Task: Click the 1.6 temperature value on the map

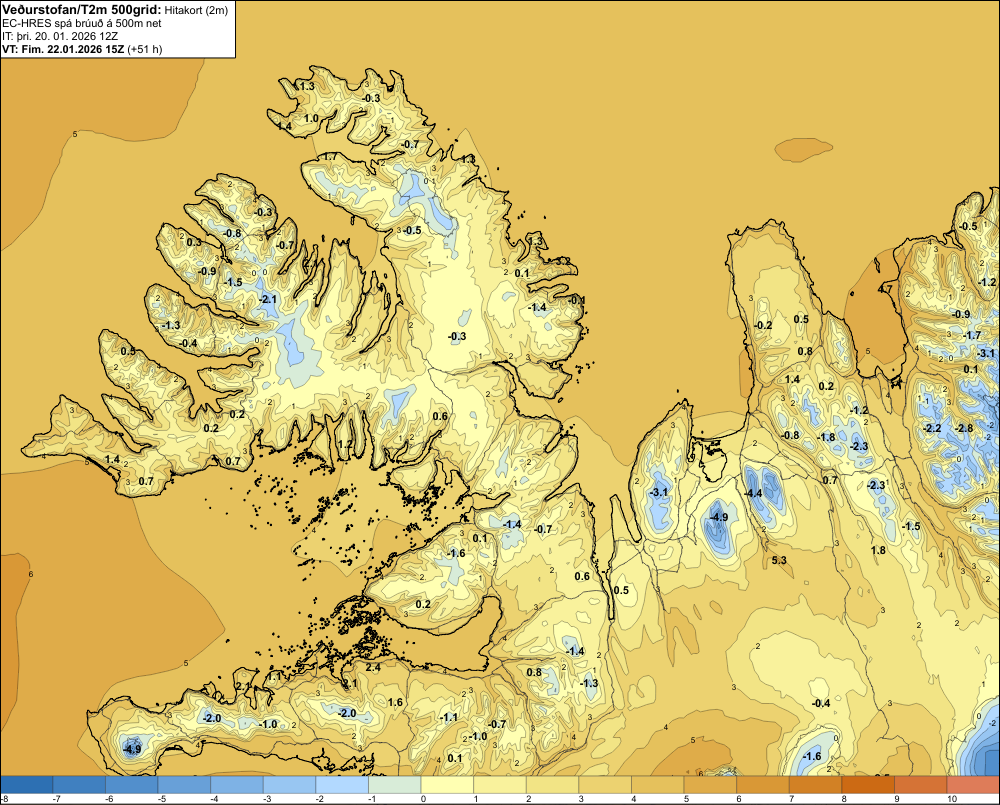Action: 395,702
